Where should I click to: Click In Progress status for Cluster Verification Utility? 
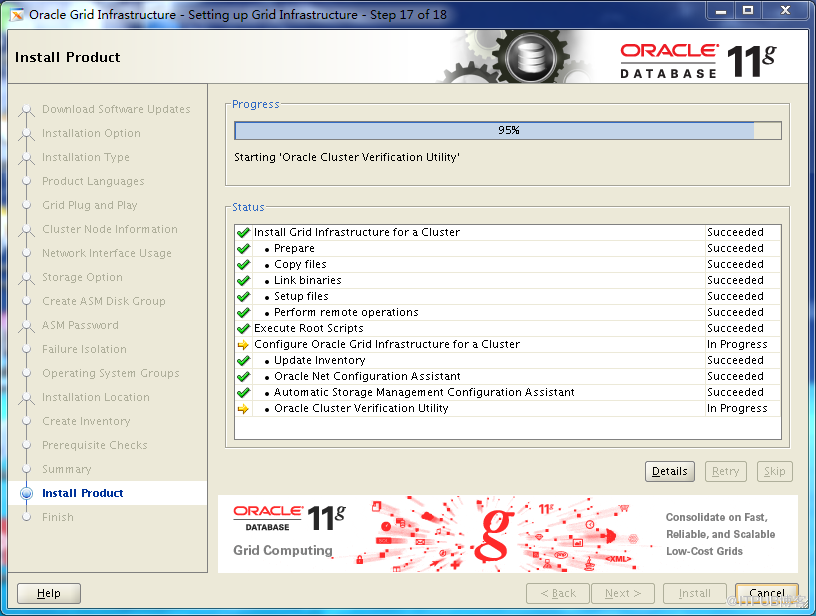pyautogui.click(x=737, y=409)
